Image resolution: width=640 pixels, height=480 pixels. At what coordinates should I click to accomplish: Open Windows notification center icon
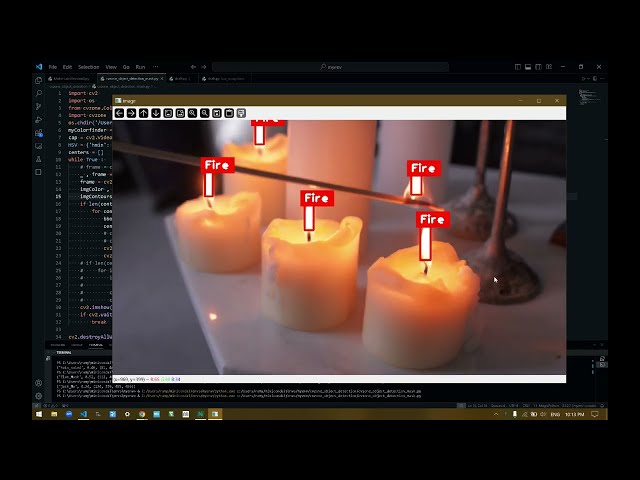[x=595, y=414]
